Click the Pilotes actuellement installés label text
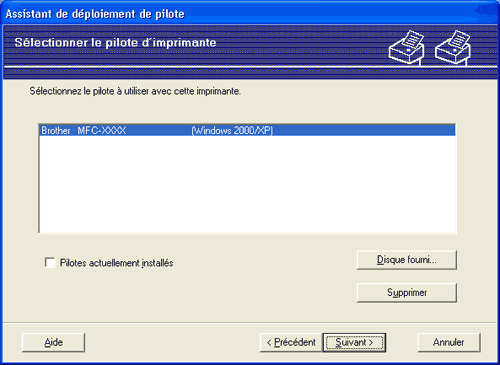Viewport: 500px width, 365px height. (x=116, y=263)
